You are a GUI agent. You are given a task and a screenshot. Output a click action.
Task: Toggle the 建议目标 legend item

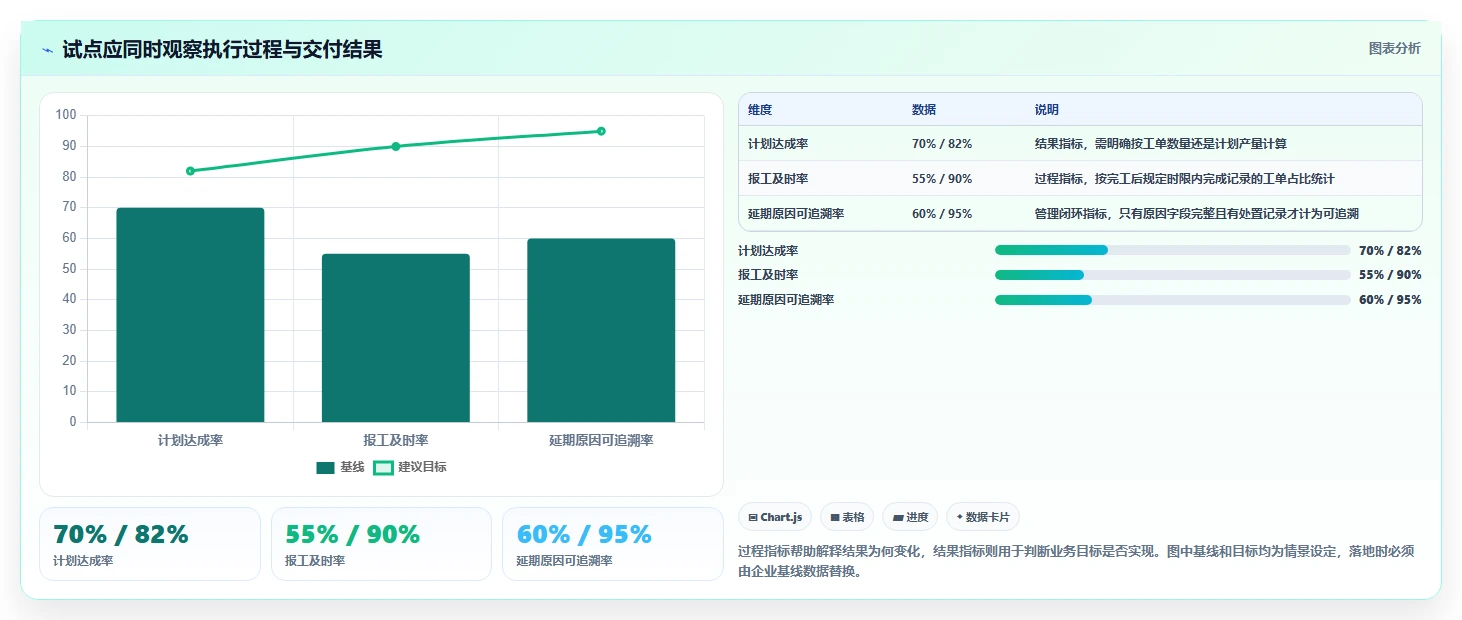click(410, 467)
